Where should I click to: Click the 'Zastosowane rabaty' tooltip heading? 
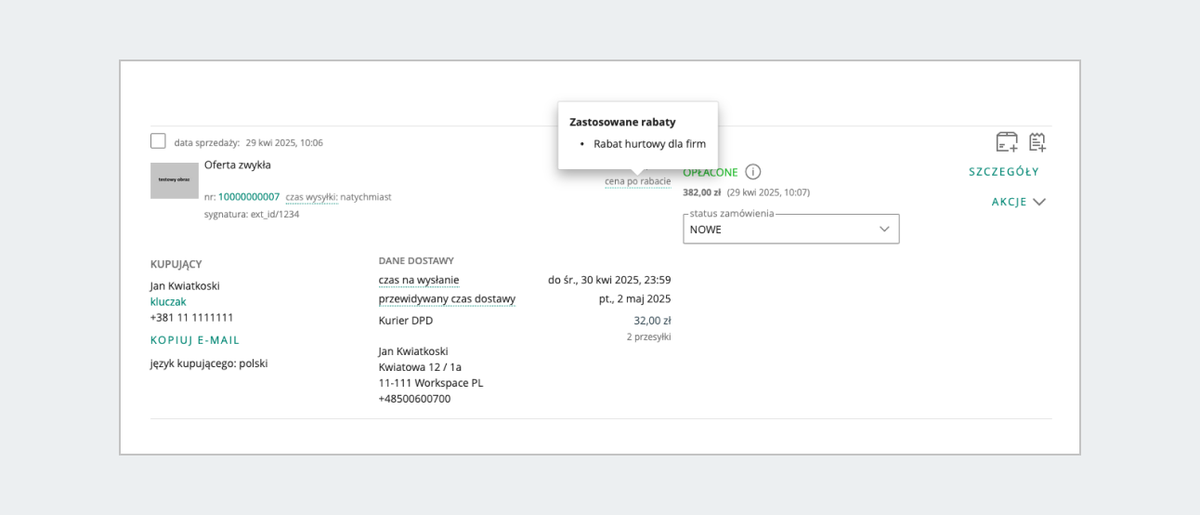622,122
